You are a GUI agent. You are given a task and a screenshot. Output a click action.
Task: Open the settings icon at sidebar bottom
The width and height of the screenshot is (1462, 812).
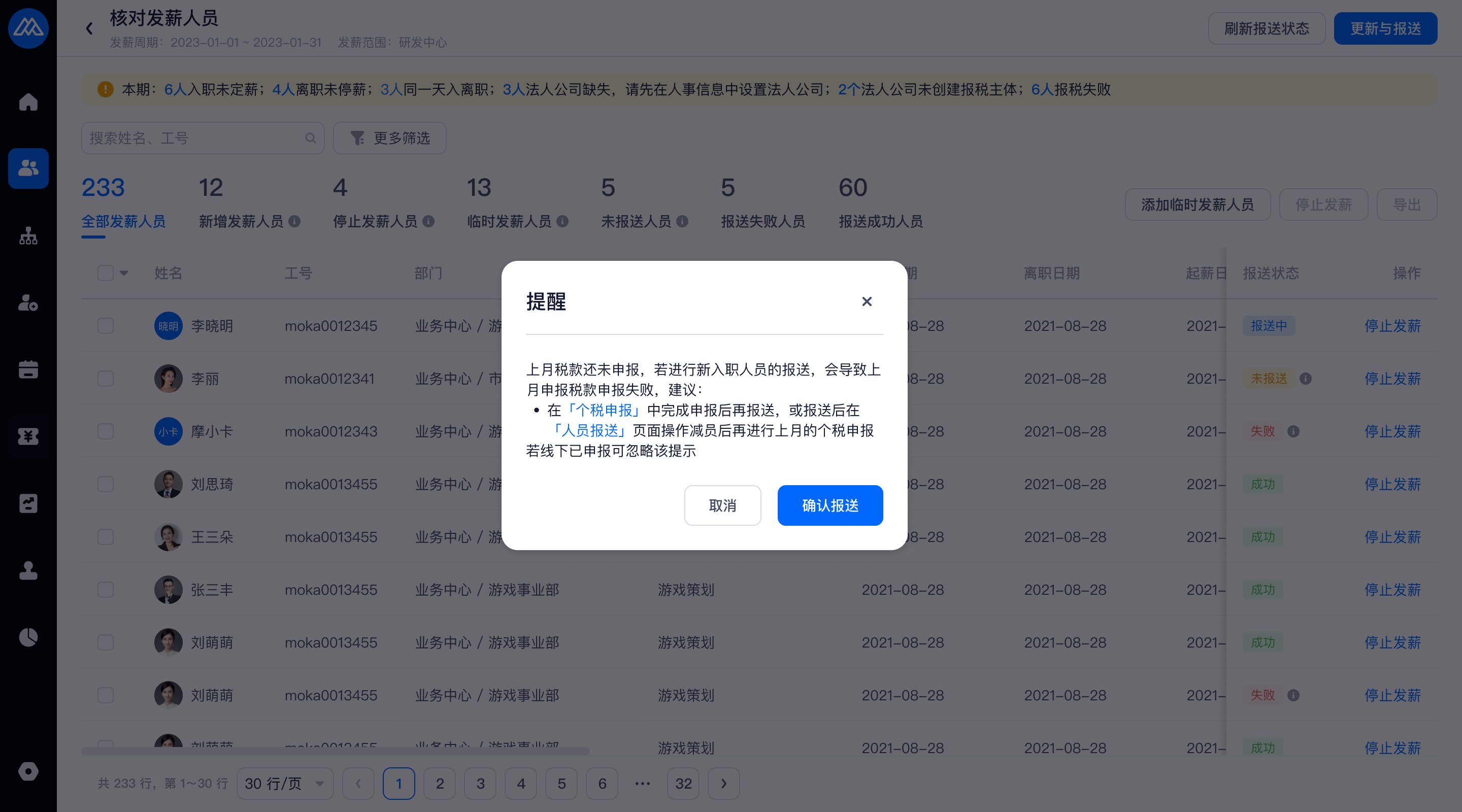(28, 771)
